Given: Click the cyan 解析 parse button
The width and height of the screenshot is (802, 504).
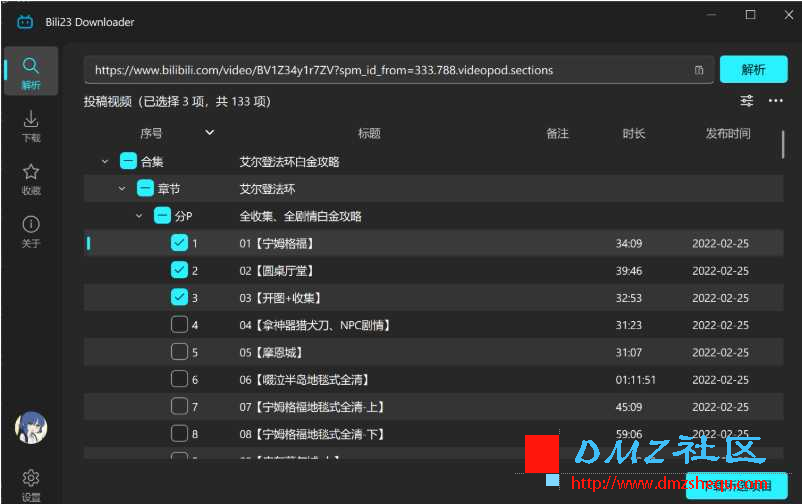Looking at the screenshot, I should point(753,70).
